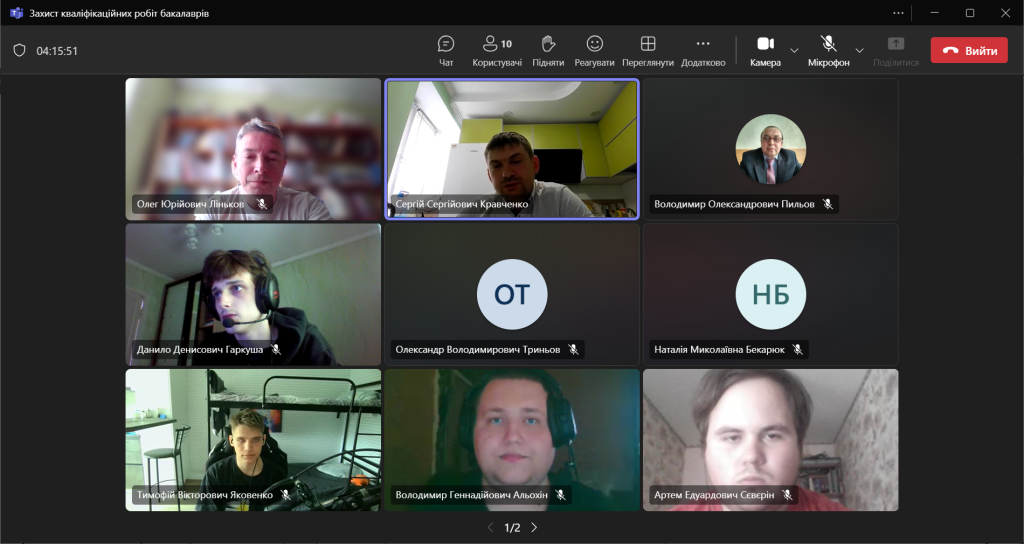Click muted mic icon next to Пильов
1024x544 pixels.
827,204
